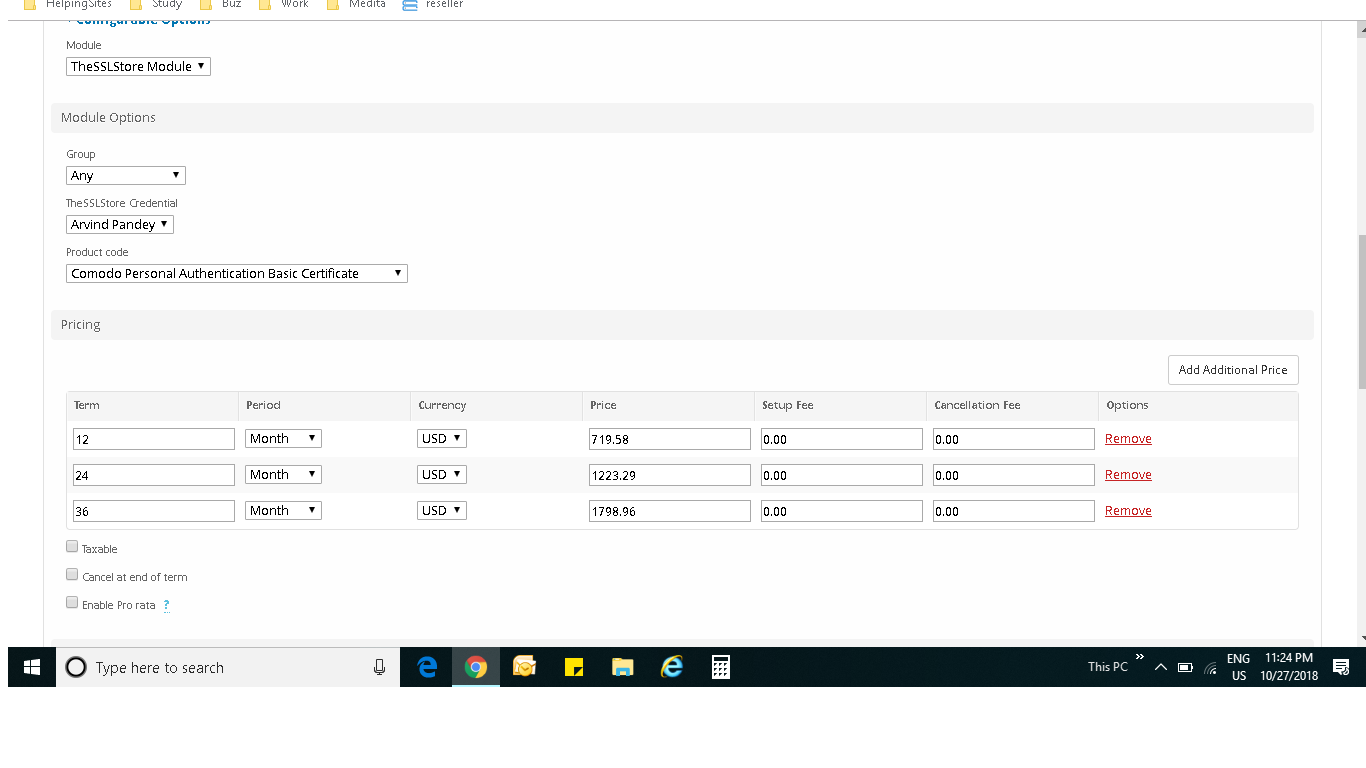
Task: Click the Pricing section header
Action: [x=682, y=325]
